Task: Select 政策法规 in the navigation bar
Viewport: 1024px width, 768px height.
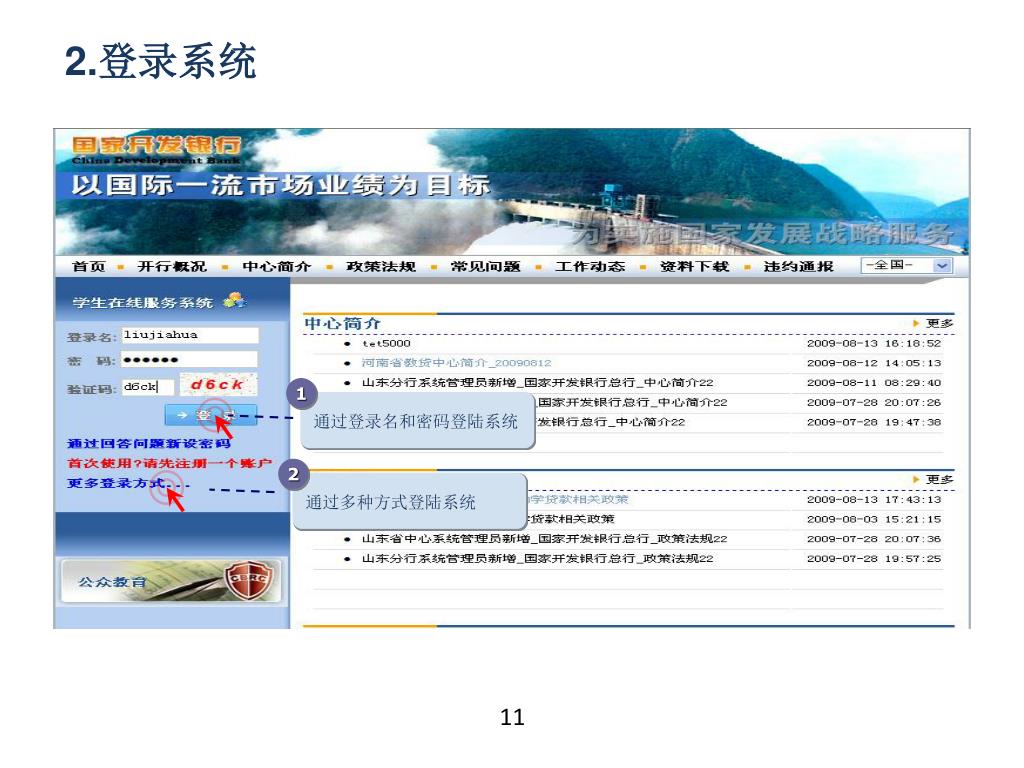Action: tap(381, 266)
